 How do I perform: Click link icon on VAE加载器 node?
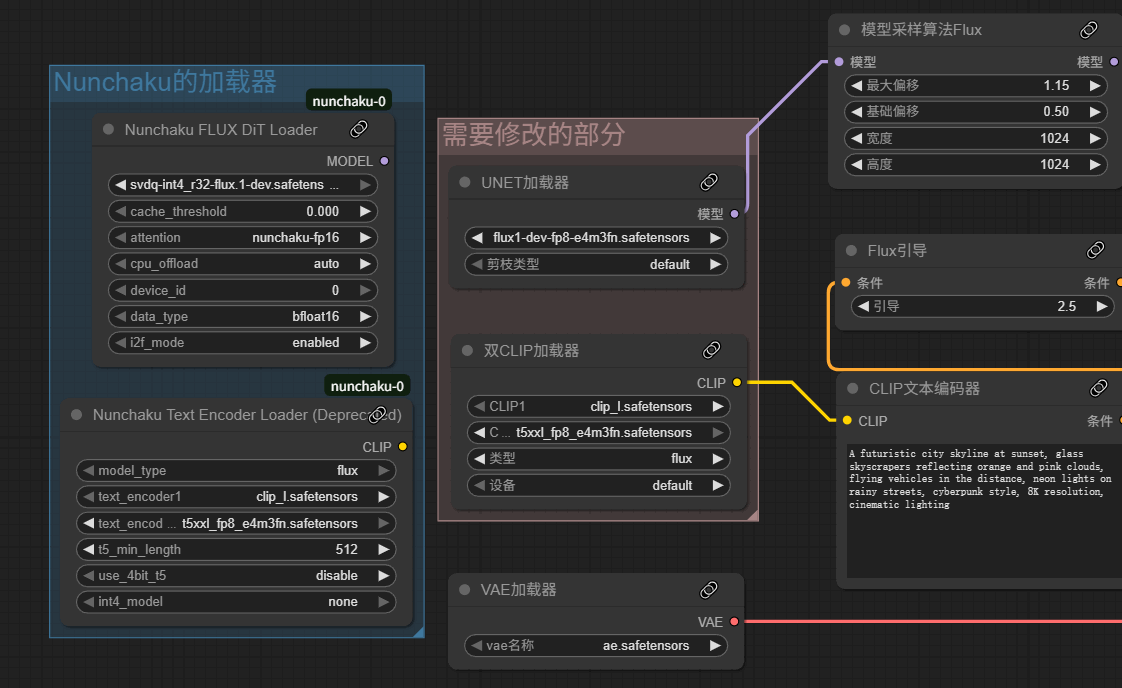coord(709,589)
